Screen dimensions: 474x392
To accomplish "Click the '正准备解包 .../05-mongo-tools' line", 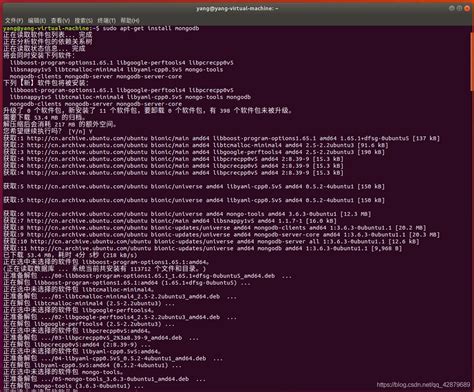I will point(104,379).
